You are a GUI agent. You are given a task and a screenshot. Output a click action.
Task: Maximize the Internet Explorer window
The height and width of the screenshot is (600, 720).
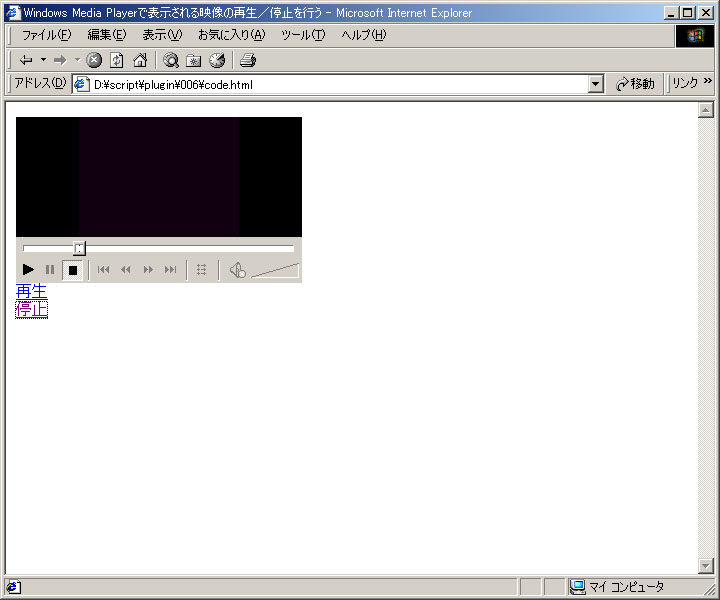coord(687,13)
